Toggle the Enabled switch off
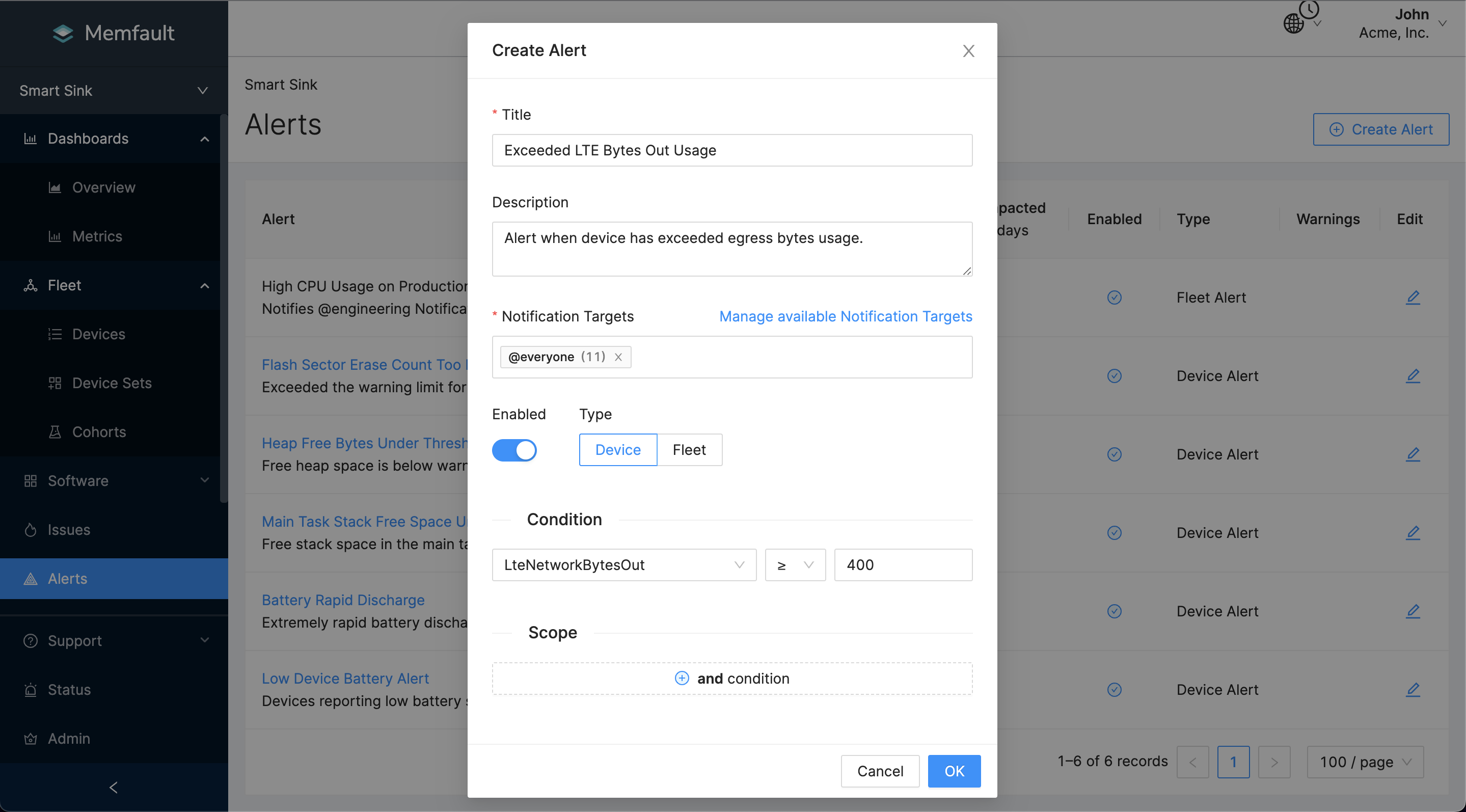Image resolution: width=1466 pixels, height=812 pixels. (x=514, y=450)
